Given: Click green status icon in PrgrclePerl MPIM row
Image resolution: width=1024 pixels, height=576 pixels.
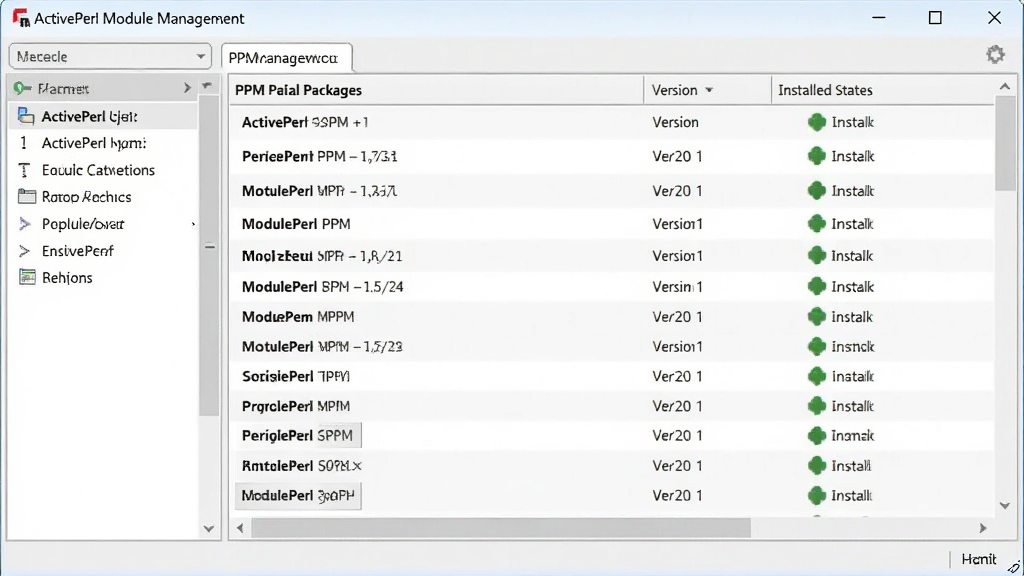Looking at the screenshot, I should point(816,406).
